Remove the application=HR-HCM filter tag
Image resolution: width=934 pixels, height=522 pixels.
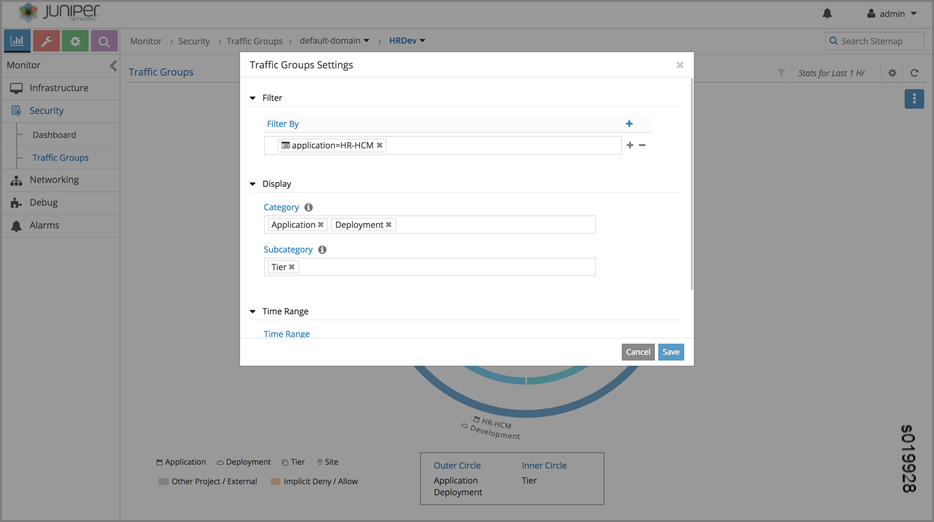pyautogui.click(x=380, y=146)
